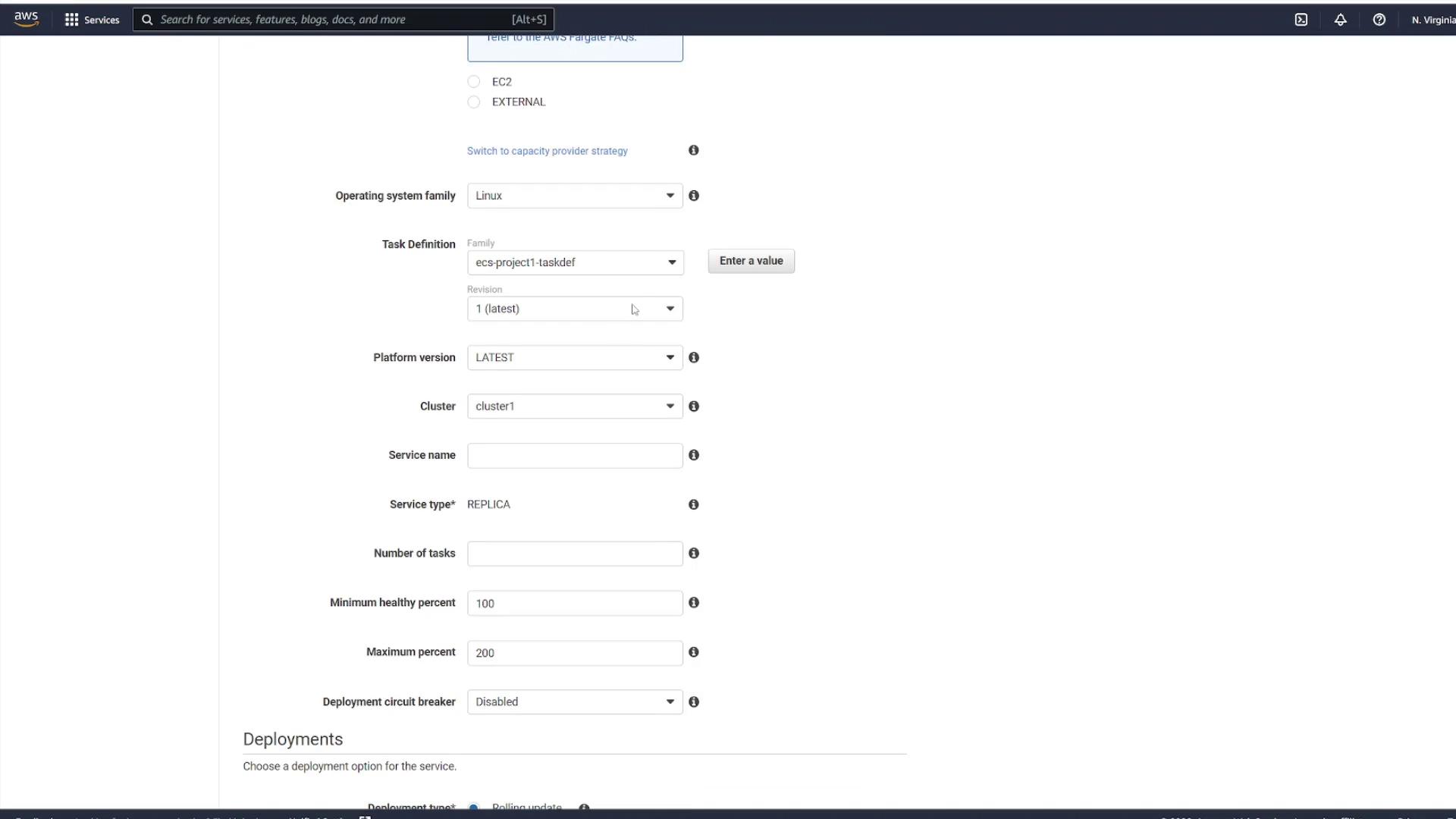Screen dimensions: 1456x819
Task: Open AWS CloudShell icon in top bar
Action: (x=1301, y=20)
